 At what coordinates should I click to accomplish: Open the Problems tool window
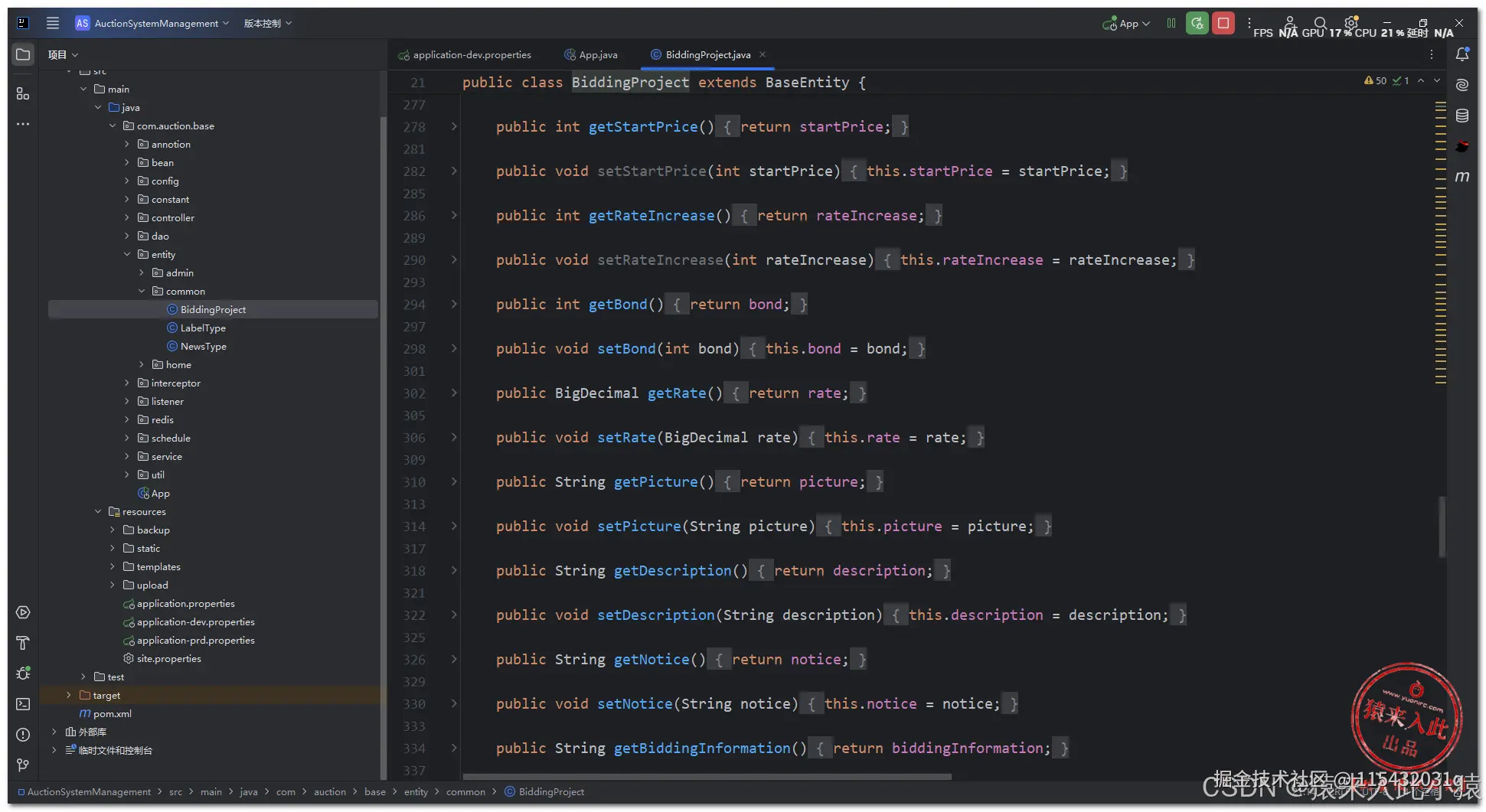[23, 735]
